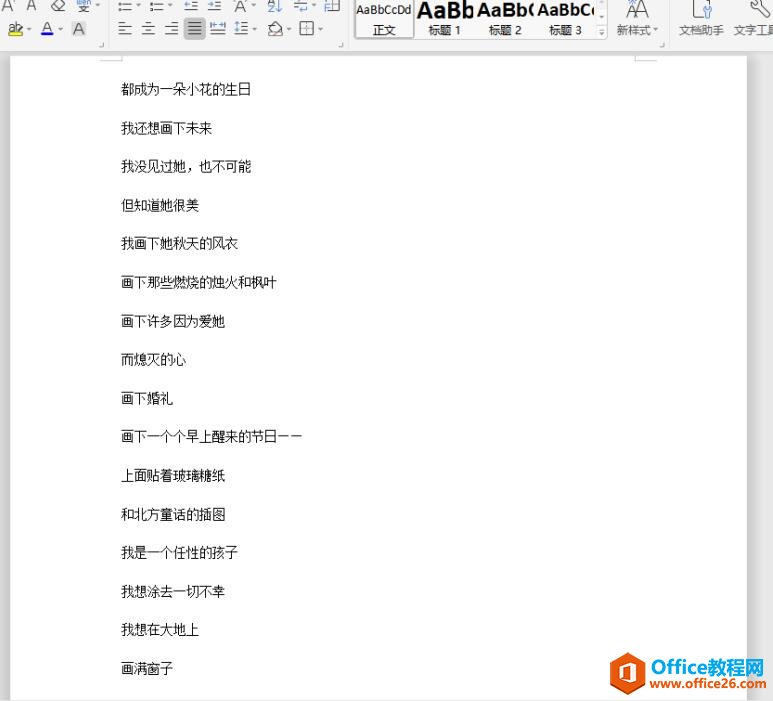This screenshot has height=701, width=773.
Task: Expand the borders dropdown arrow
Action: (x=321, y=29)
